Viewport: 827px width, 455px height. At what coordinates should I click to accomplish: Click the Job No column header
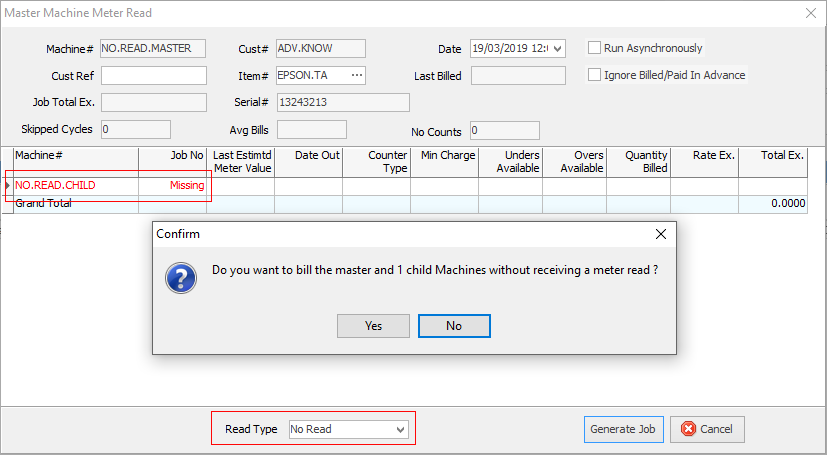coord(186,156)
